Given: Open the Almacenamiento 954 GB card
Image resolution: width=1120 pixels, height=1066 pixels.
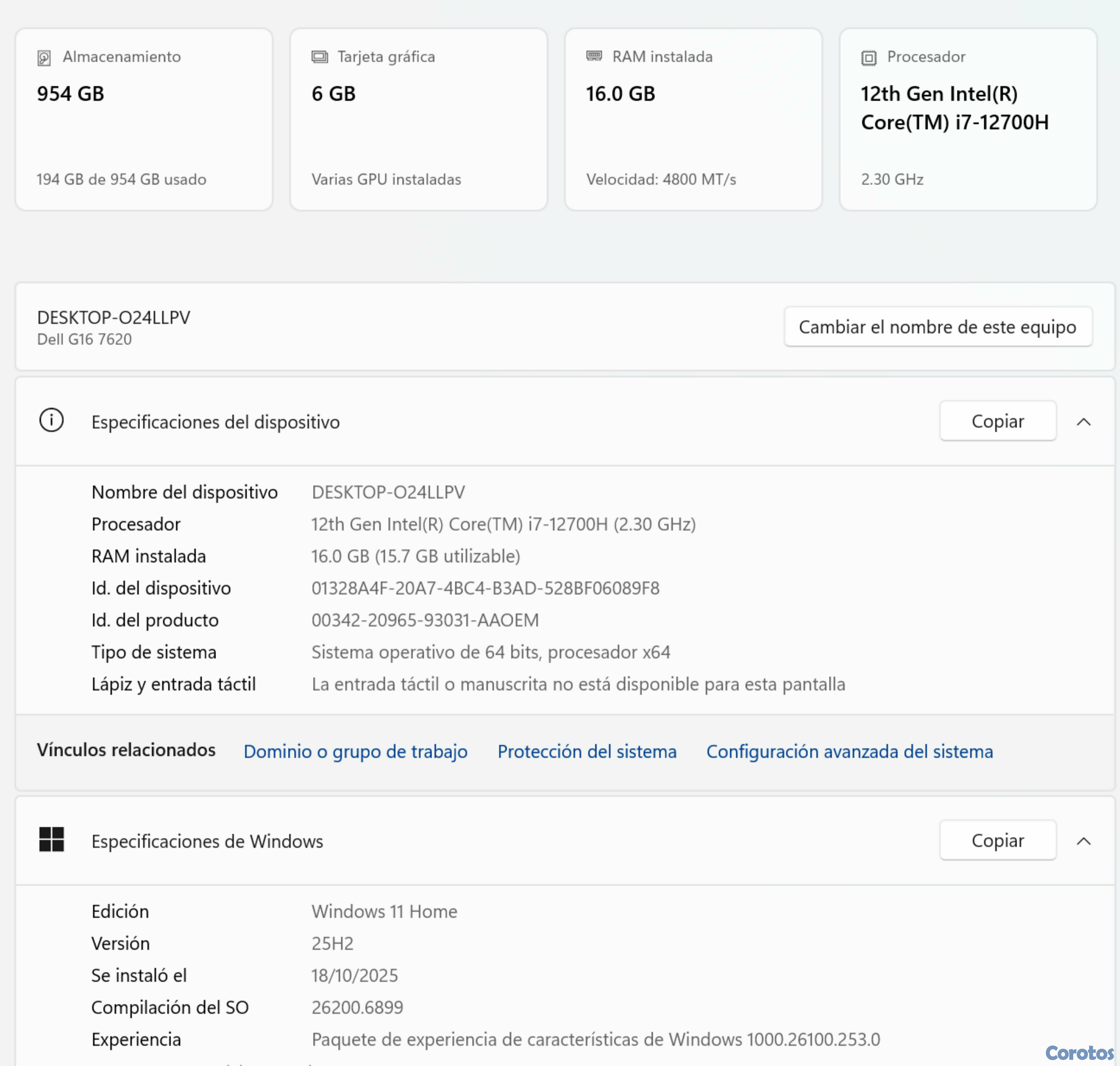Looking at the screenshot, I should (144, 119).
